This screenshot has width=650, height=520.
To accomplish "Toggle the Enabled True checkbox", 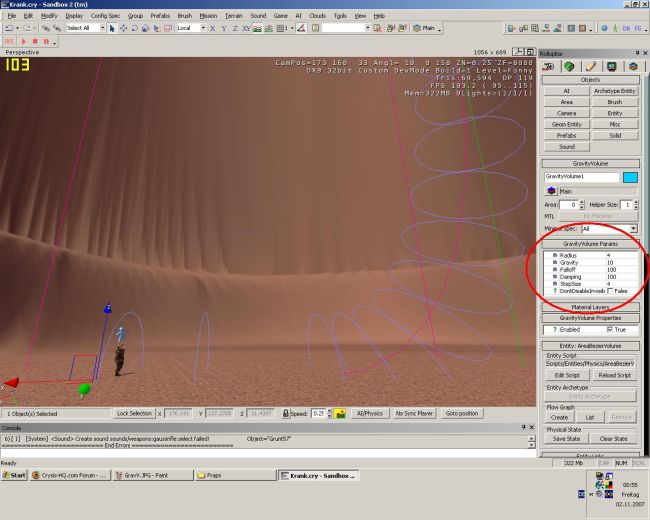I will pos(610,330).
